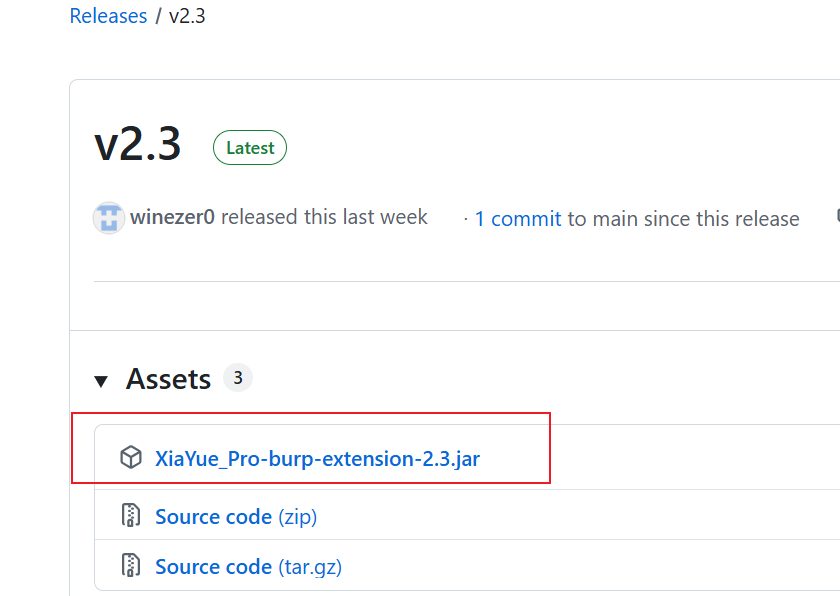Click the cut-off icon right of the commit text
Viewport: 840px width, 596px height.
tap(836, 217)
